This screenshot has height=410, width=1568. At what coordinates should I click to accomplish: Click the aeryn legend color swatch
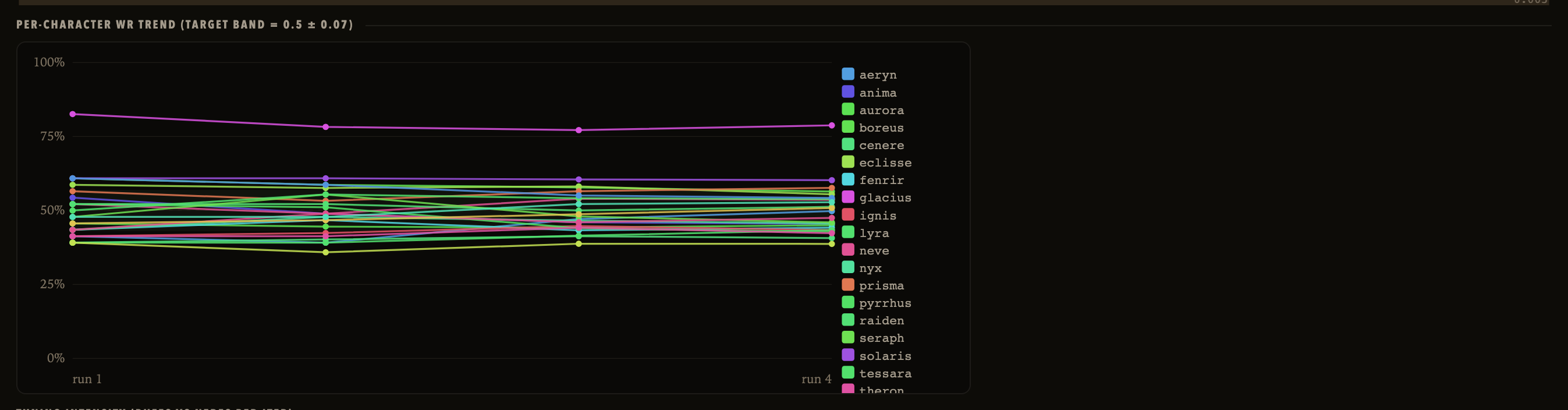(x=847, y=75)
